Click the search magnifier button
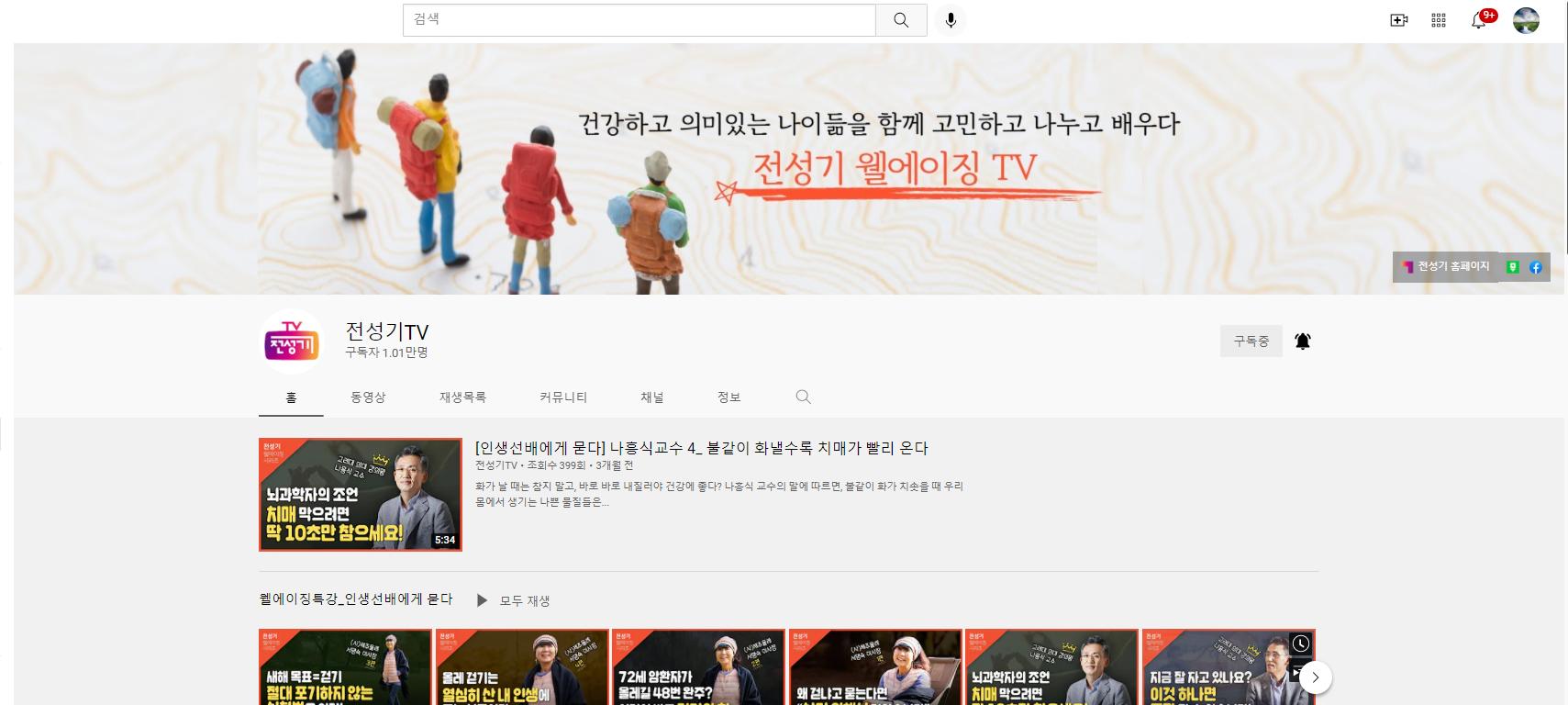Viewport: 1568px width, 705px height. (901, 20)
